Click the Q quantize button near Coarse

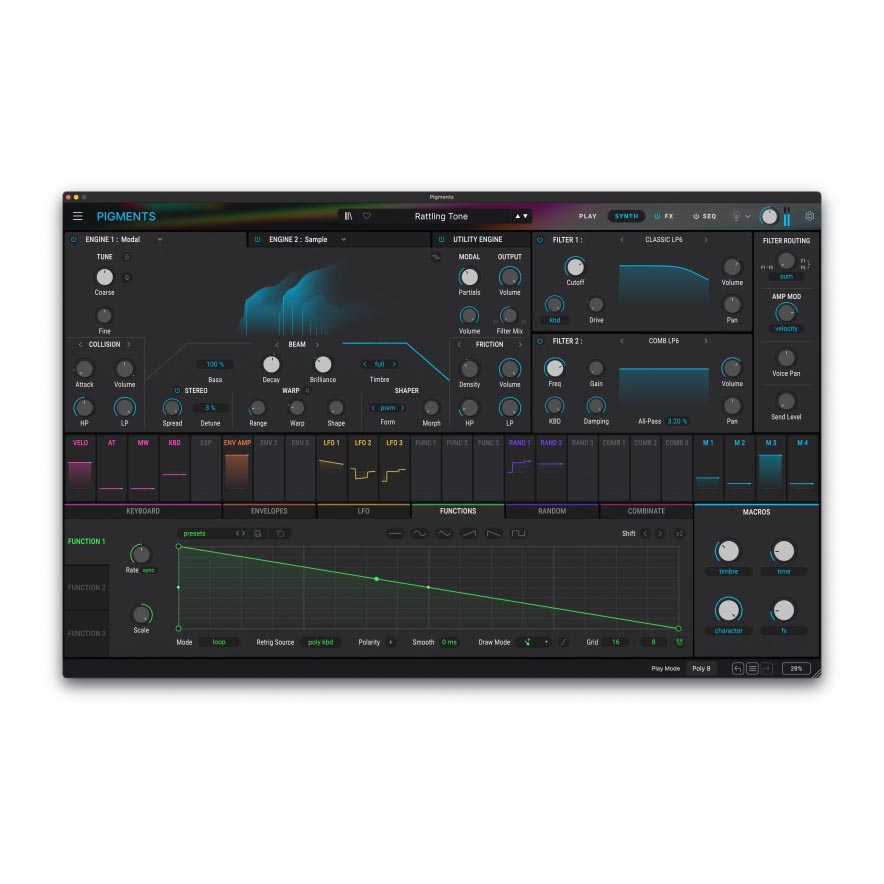tap(127, 277)
